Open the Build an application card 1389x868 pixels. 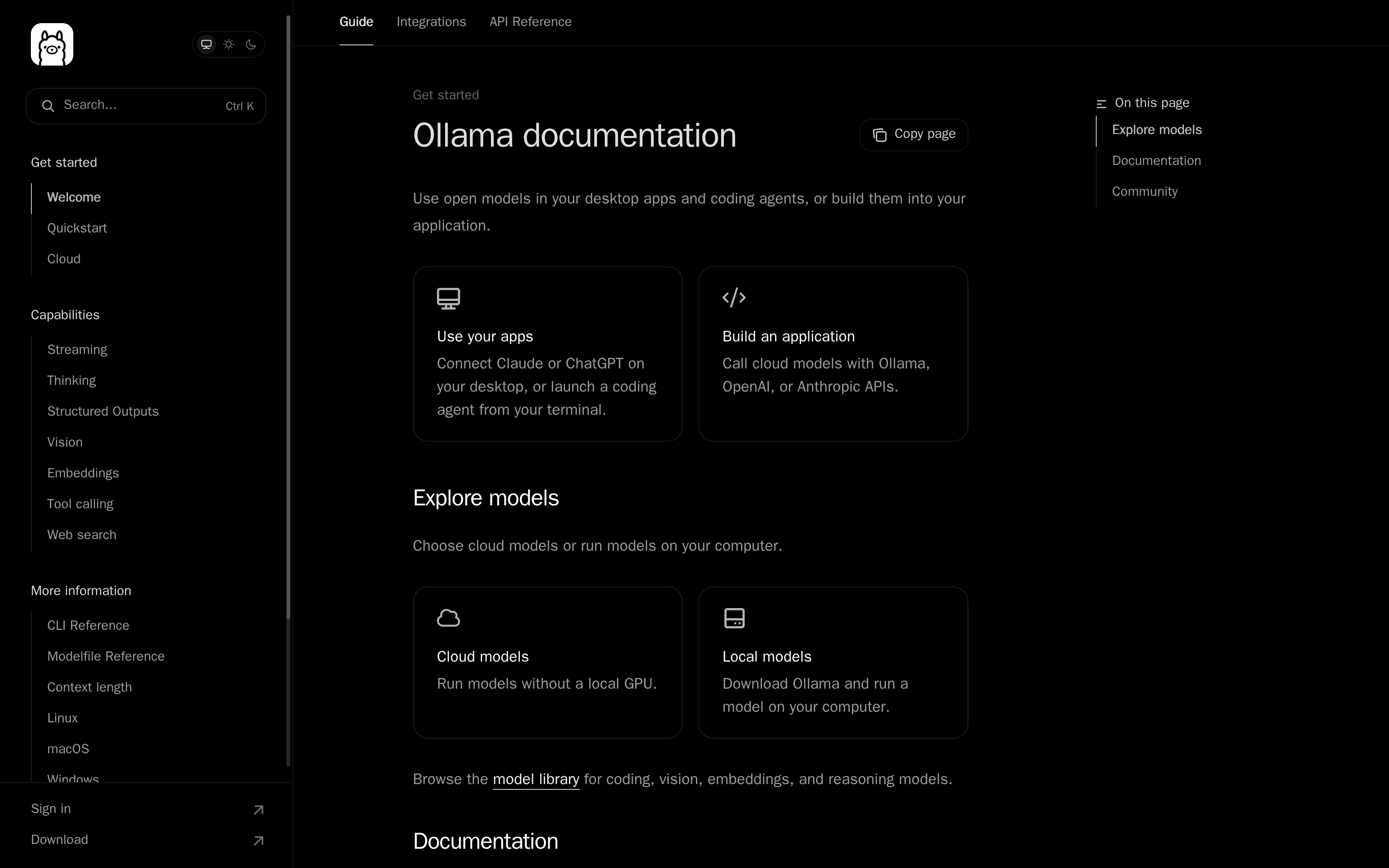833,353
